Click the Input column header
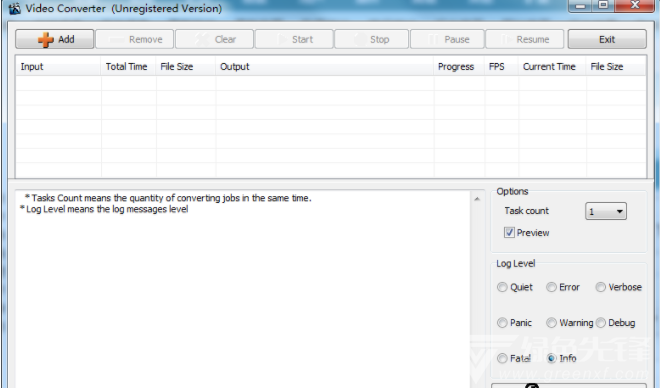Viewport: 660px width, 388px height. point(58,66)
